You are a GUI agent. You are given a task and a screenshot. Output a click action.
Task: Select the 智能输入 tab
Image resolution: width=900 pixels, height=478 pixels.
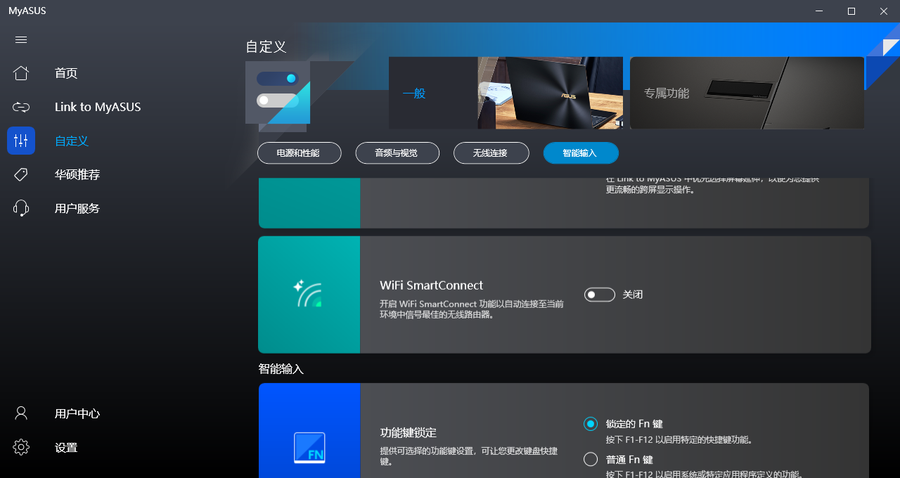(581, 153)
